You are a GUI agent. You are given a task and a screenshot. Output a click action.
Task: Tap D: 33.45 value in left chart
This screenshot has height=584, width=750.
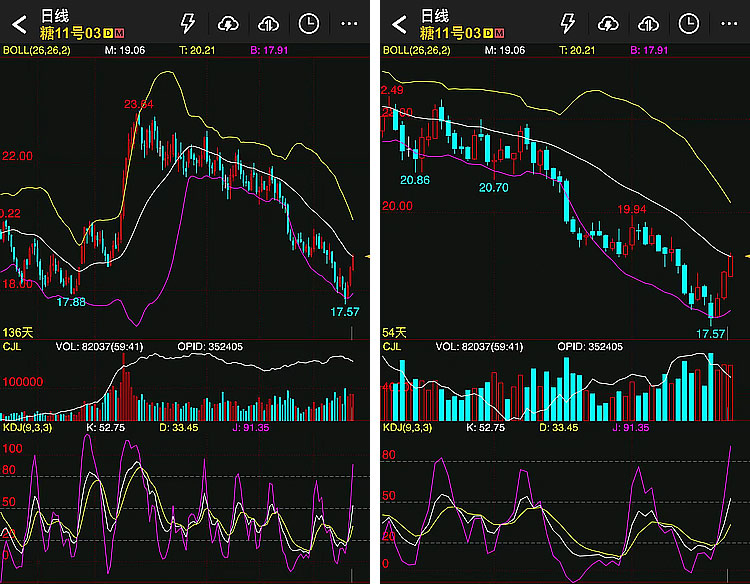(x=178, y=427)
